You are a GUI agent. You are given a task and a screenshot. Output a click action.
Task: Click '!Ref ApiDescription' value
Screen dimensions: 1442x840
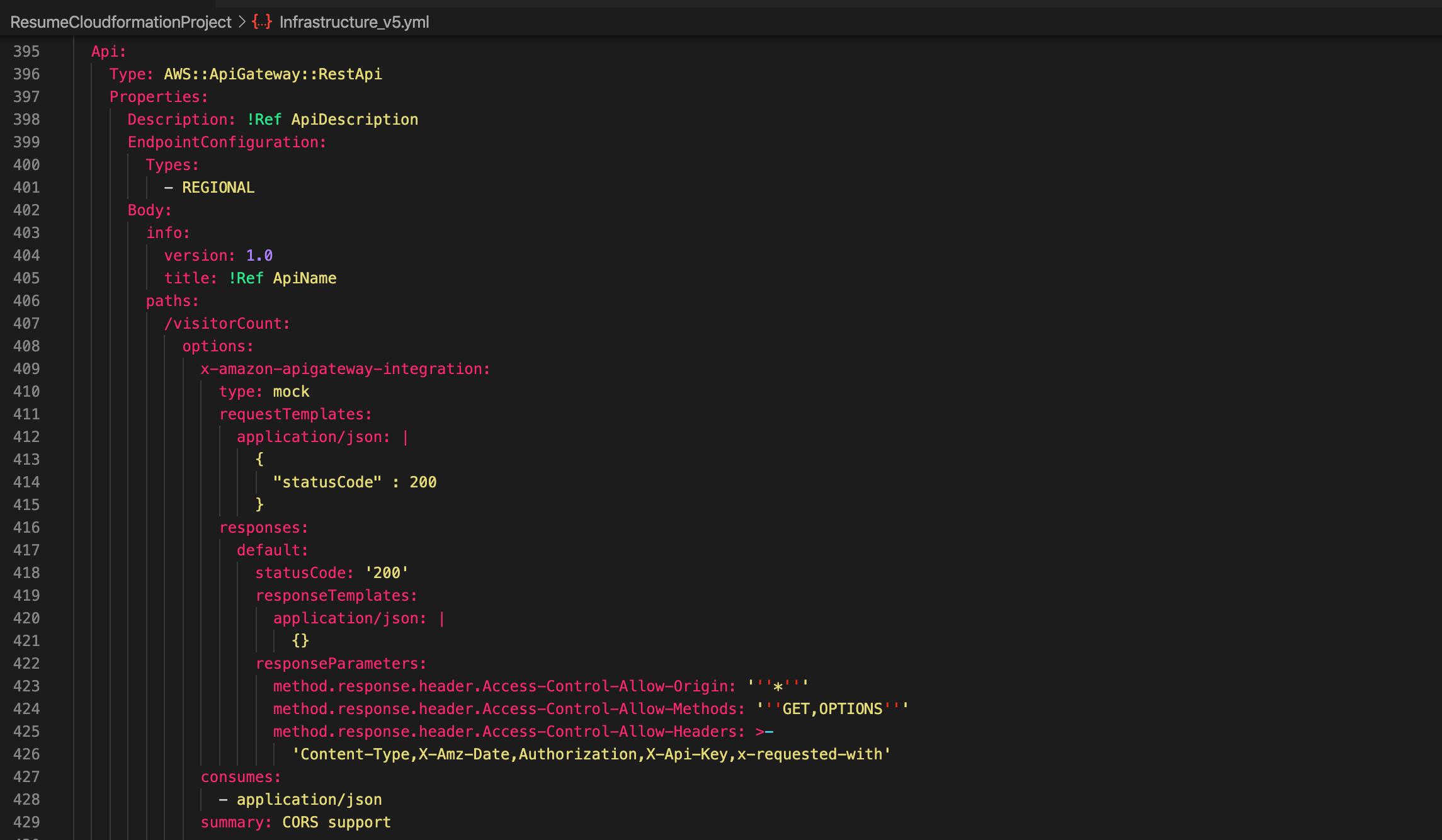coord(332,120)
